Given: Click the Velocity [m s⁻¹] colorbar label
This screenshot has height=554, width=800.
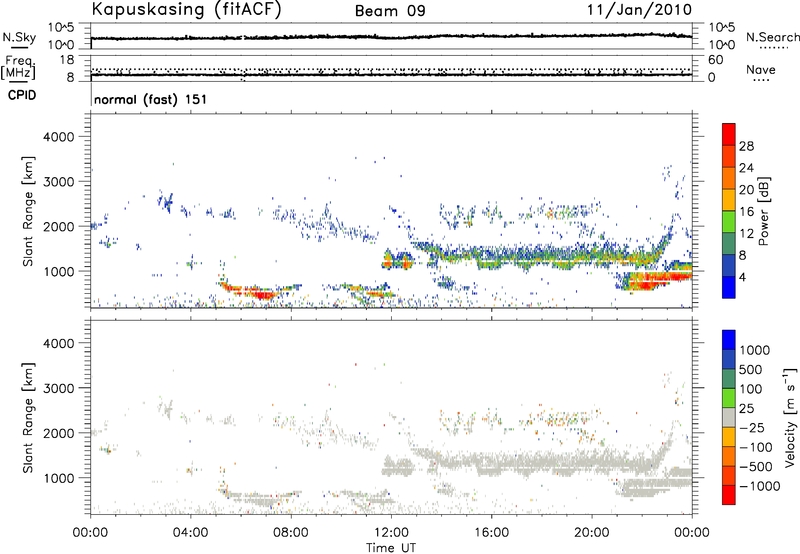Looking at the screenshot, I should coord(790,417).
